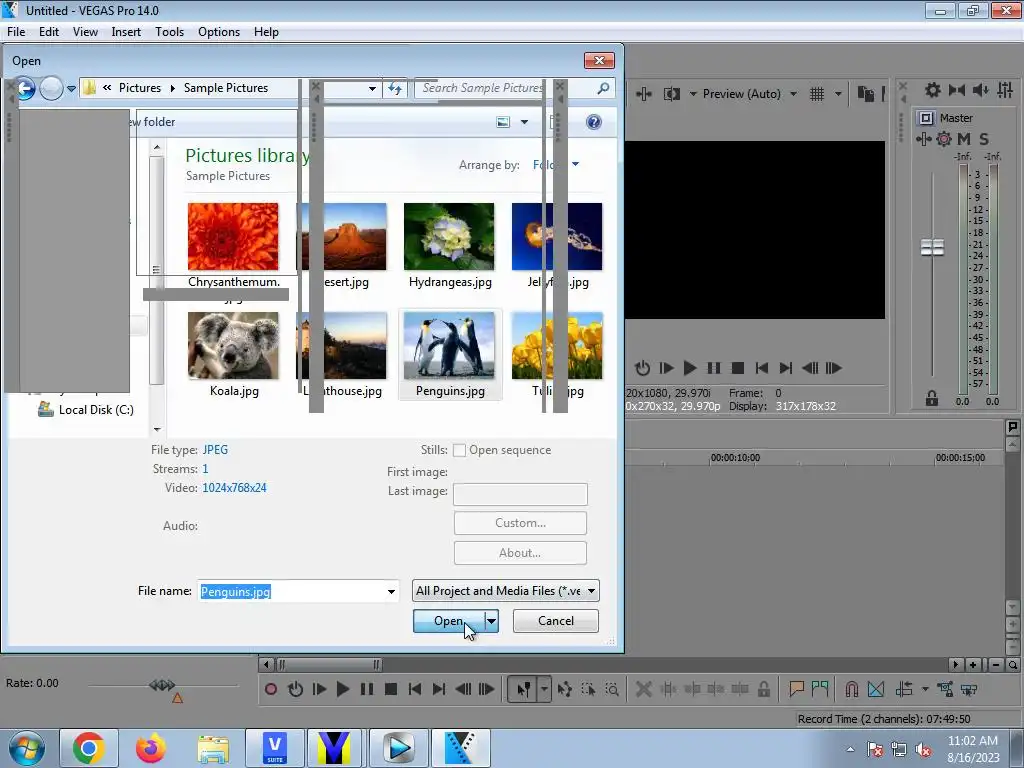Solo the Master bus

coord(984,138)
